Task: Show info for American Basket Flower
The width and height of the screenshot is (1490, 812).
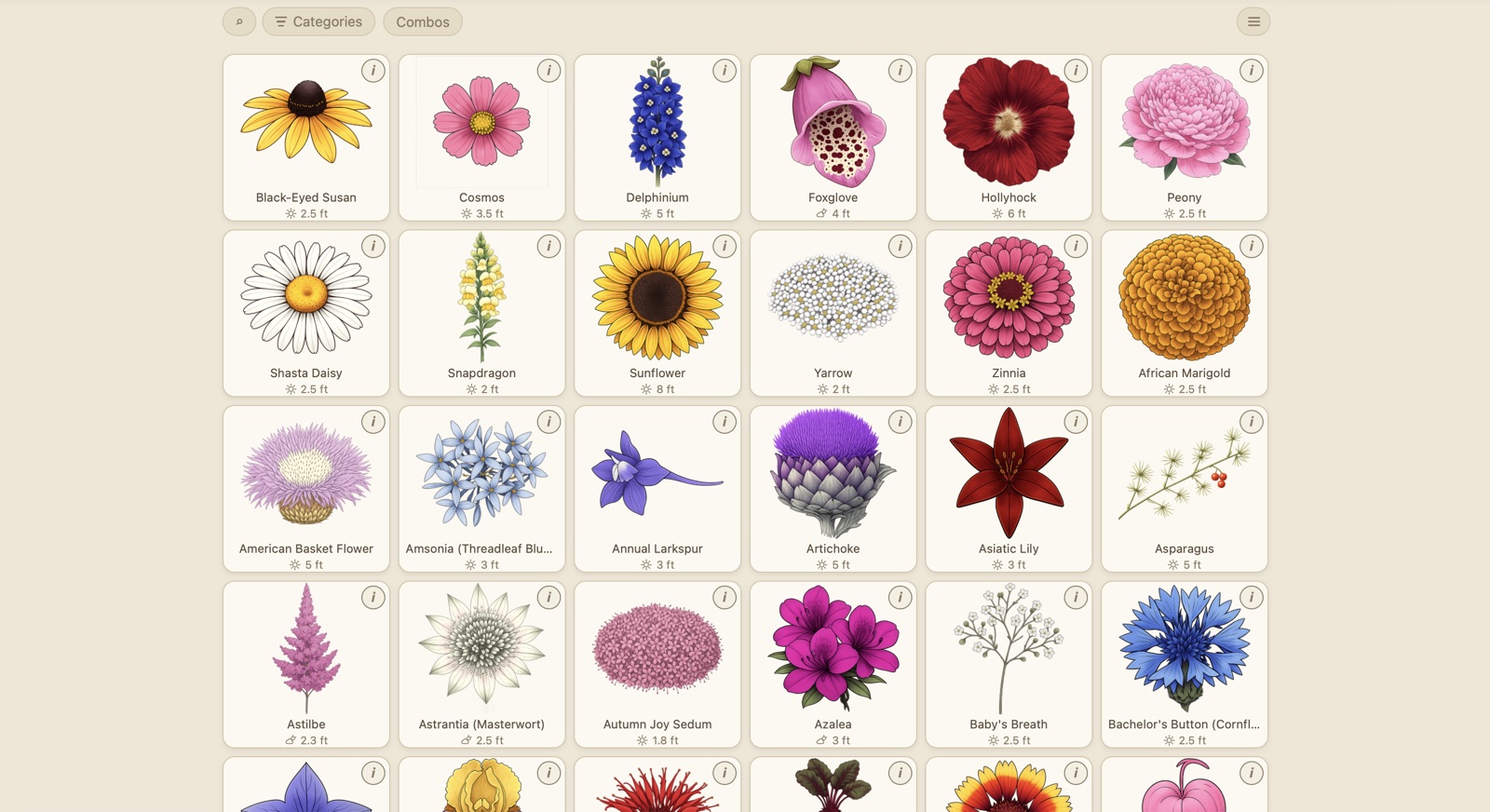Action: point(373,422)
